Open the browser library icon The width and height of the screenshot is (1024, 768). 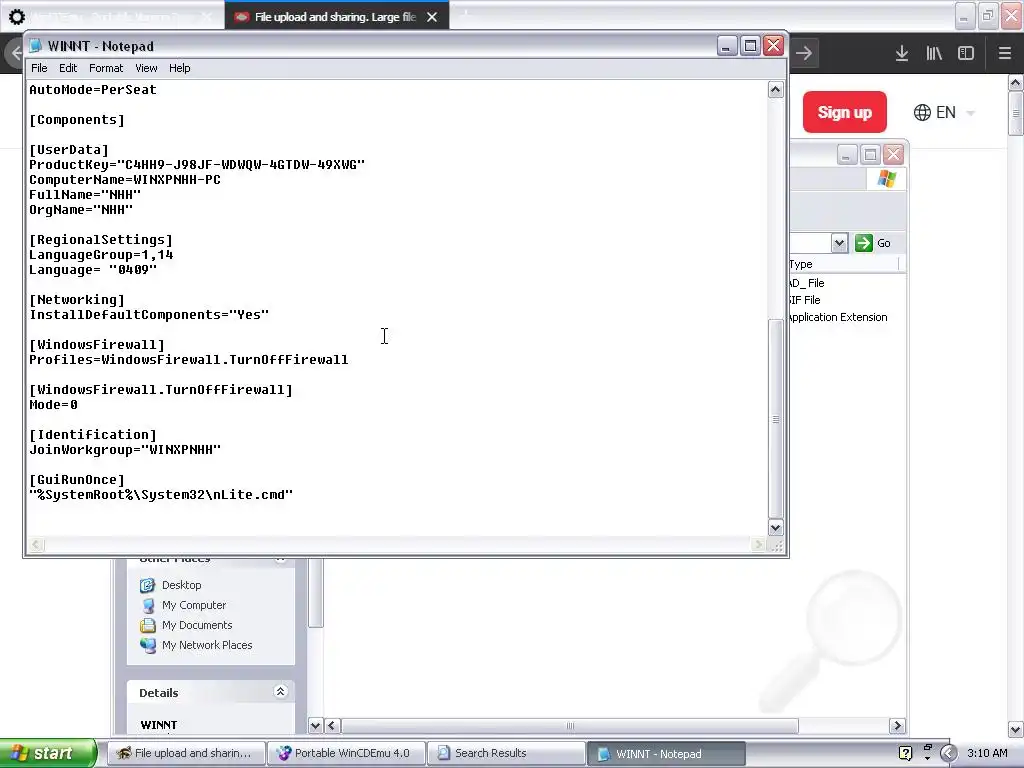pos(934,54)
